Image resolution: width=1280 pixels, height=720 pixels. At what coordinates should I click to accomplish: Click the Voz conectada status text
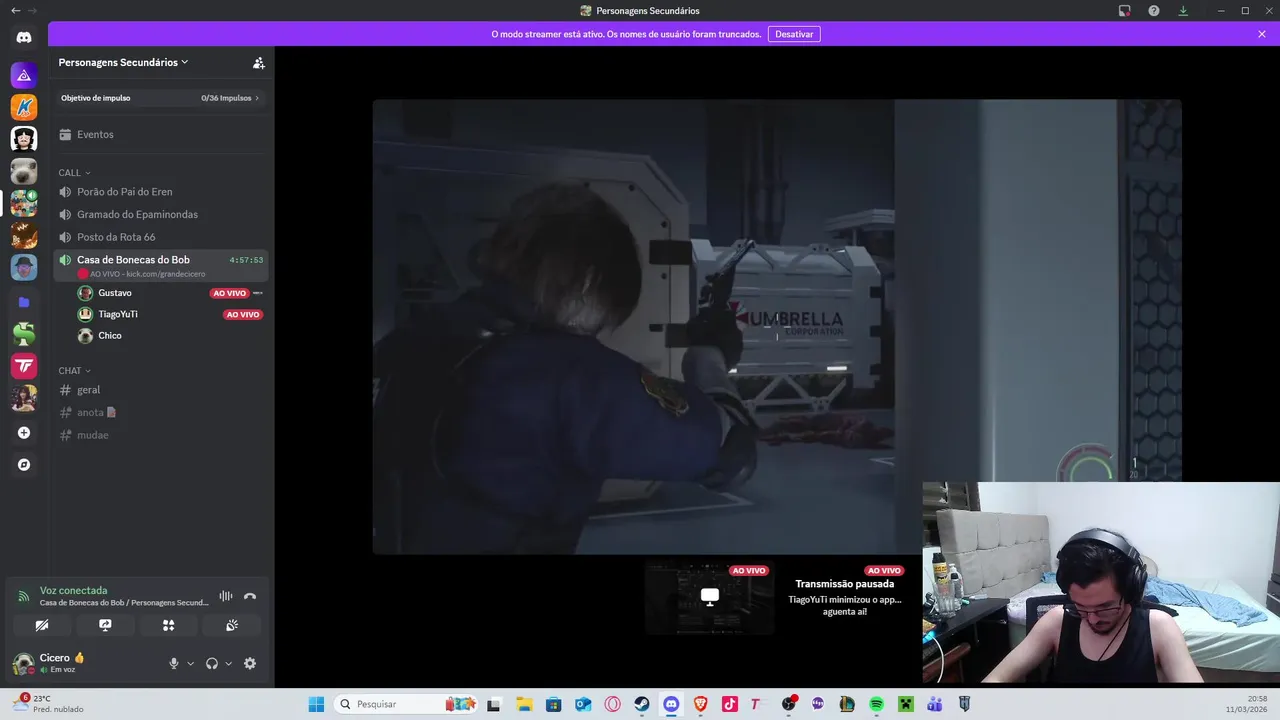pyautogui.click(x=73, y=590)
